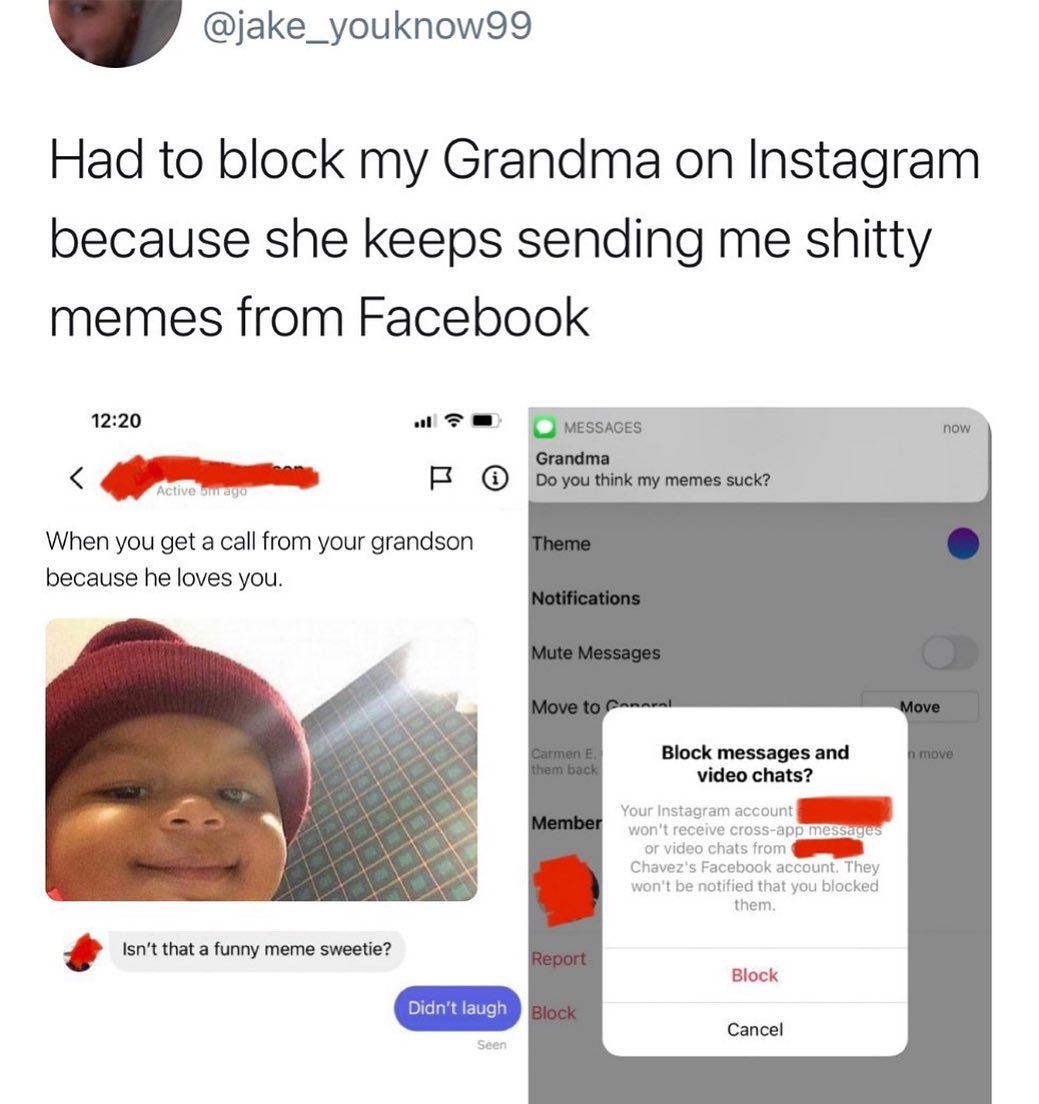
Task: Tap the cellular signal bars icon
Action: 423,422
